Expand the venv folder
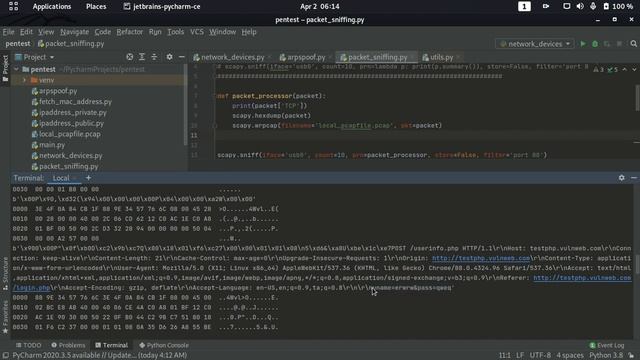 (24, 80)
